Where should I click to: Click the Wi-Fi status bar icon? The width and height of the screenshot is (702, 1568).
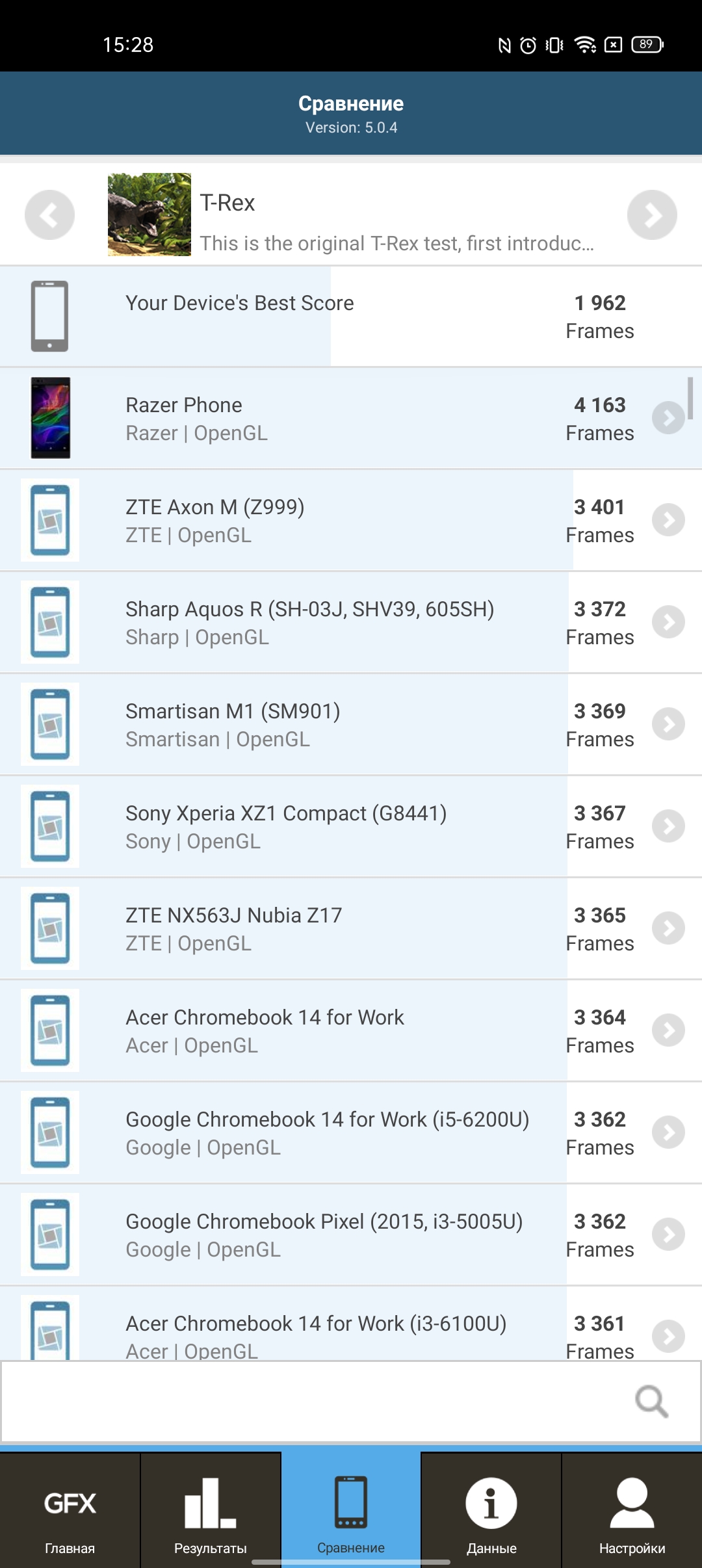pos(585,45)
